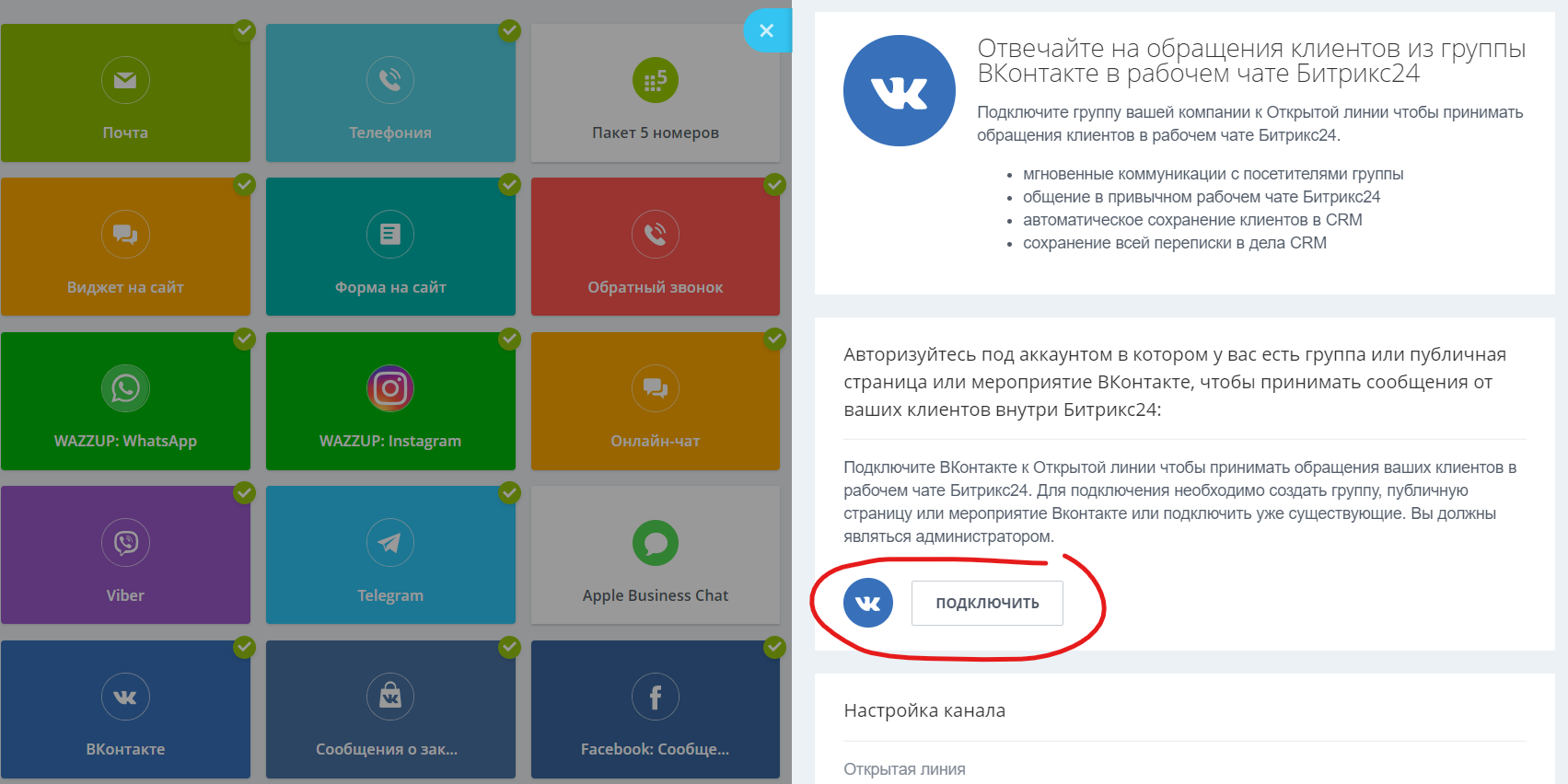
Task: Select the Обратный звонок callback icon
Action: point(656,234)
